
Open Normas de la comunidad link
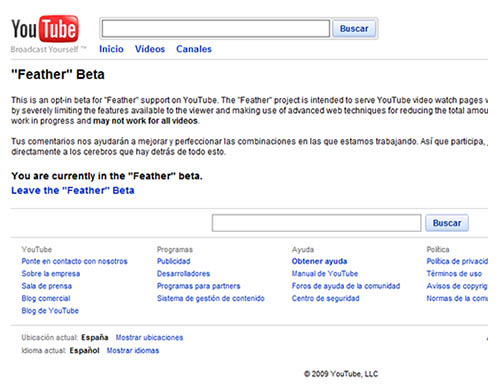(457, 298)
